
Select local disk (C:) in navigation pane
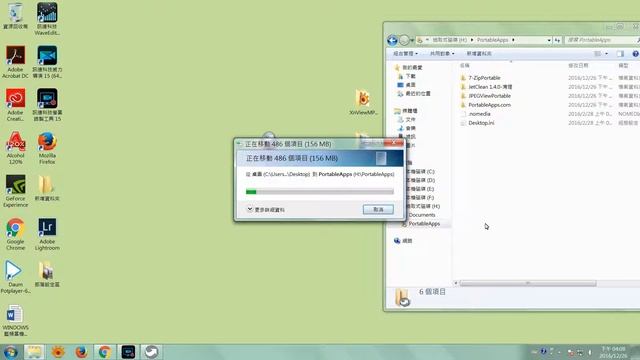coord(420,171)
